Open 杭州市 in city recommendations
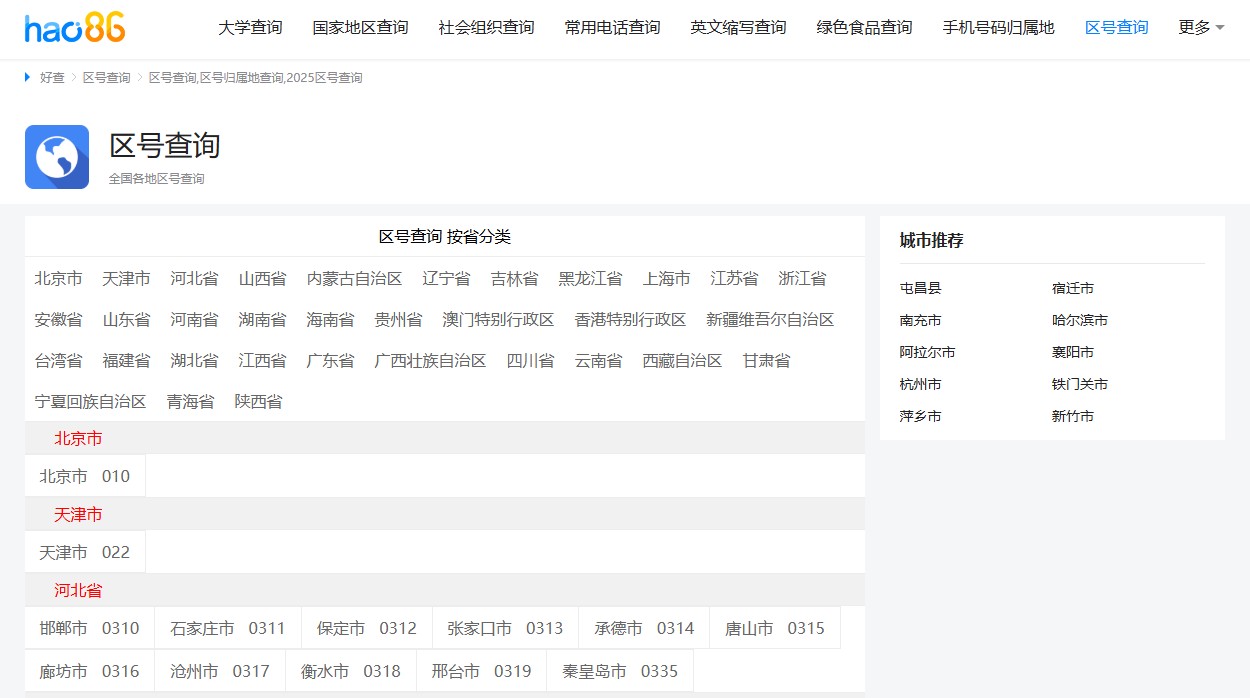The image size is (1250, 698). click(920, 384)
